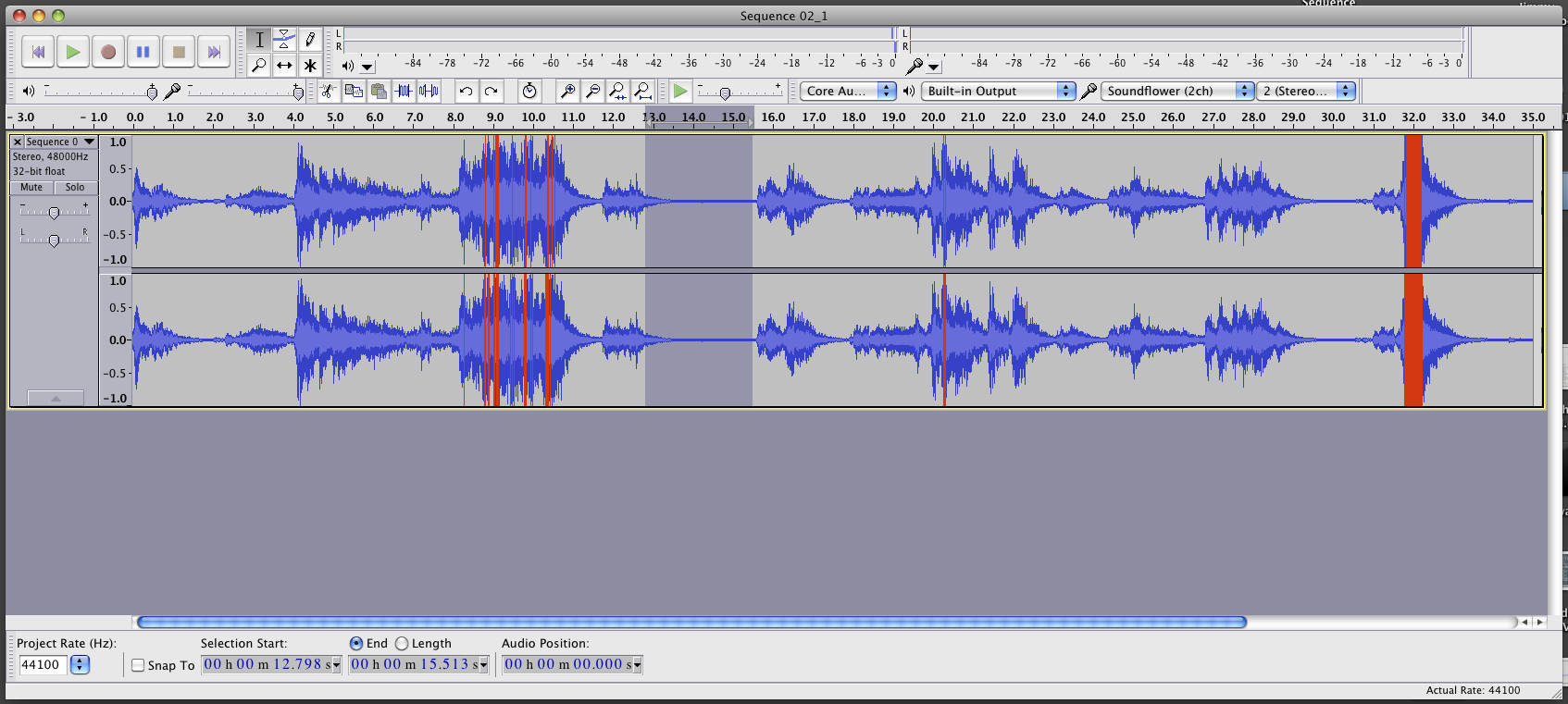Trim audio outside the selection

[404, 91]
